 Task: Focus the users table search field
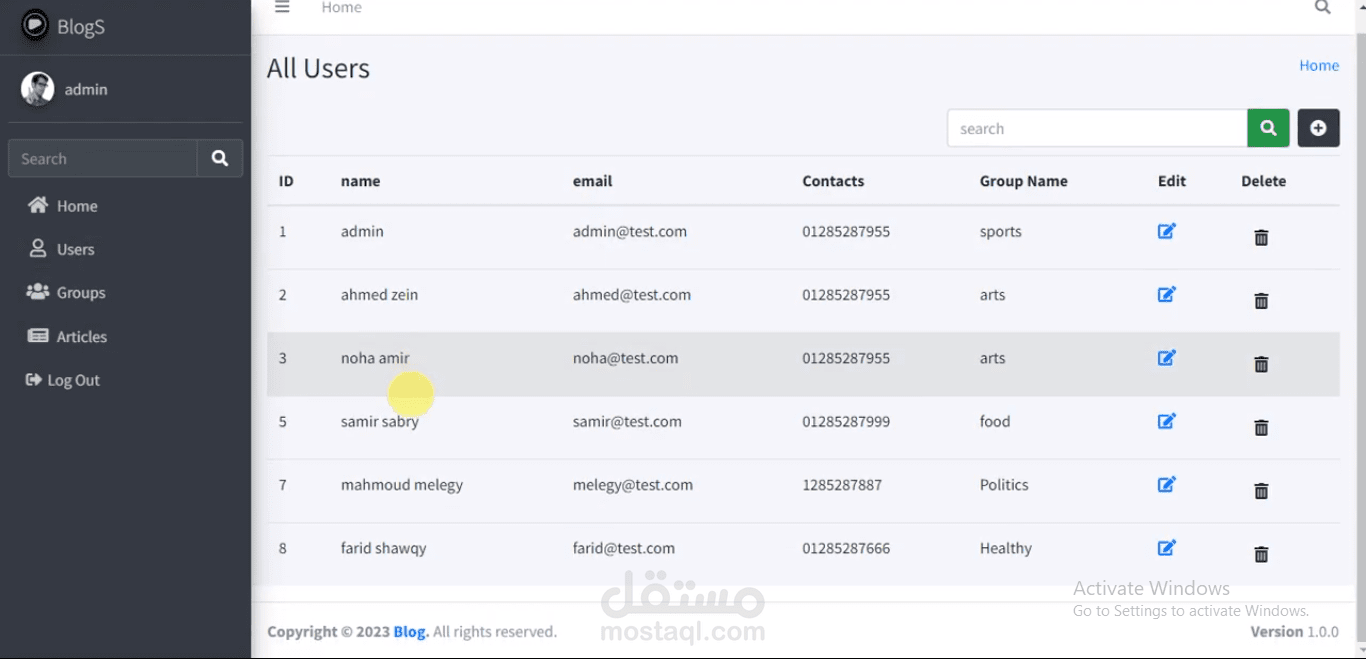[1096, 128]
